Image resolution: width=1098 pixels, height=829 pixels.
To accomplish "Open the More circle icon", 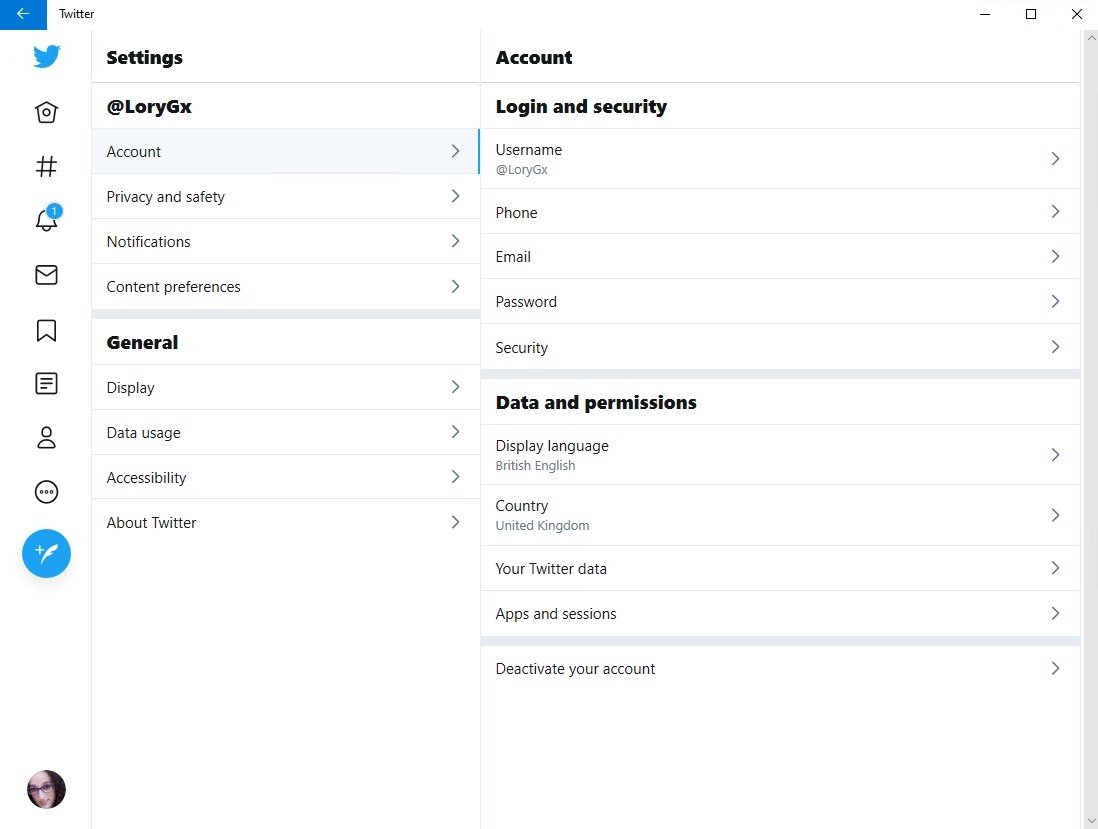I will coord(46,492).
